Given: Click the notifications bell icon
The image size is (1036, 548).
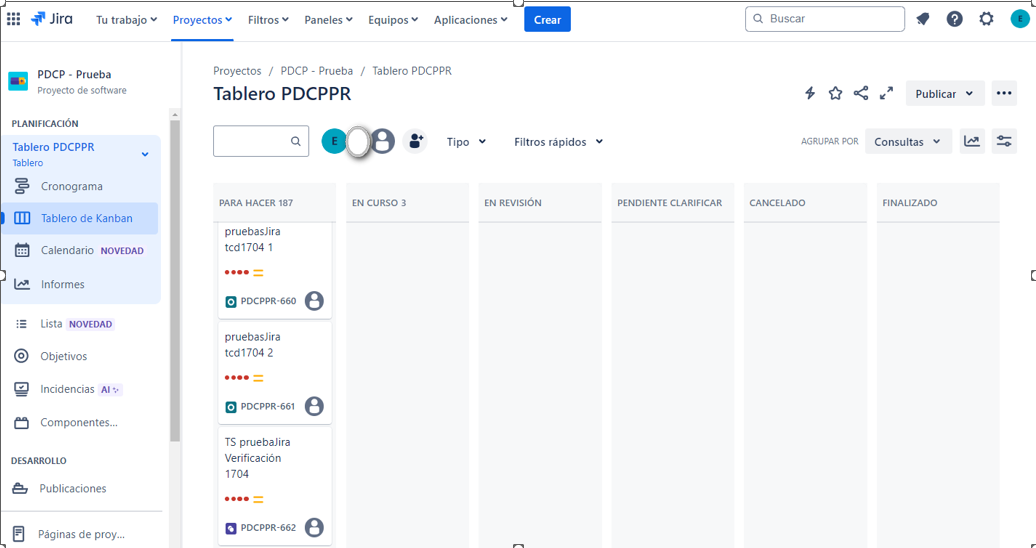Looking at the screenshot, I should tap(923, 19).
